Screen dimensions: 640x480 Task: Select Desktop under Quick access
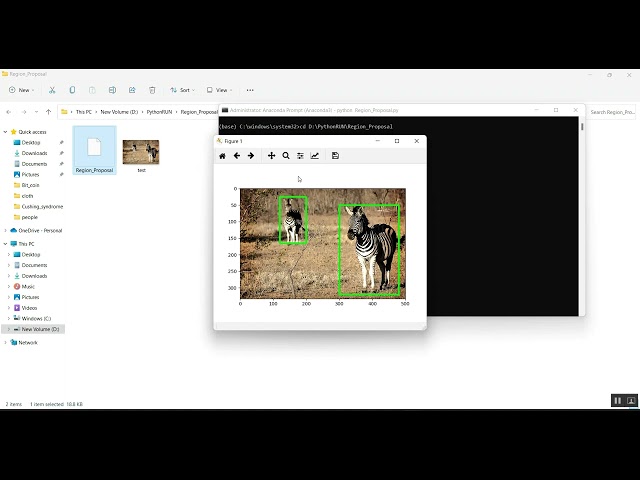click(31, 142)
